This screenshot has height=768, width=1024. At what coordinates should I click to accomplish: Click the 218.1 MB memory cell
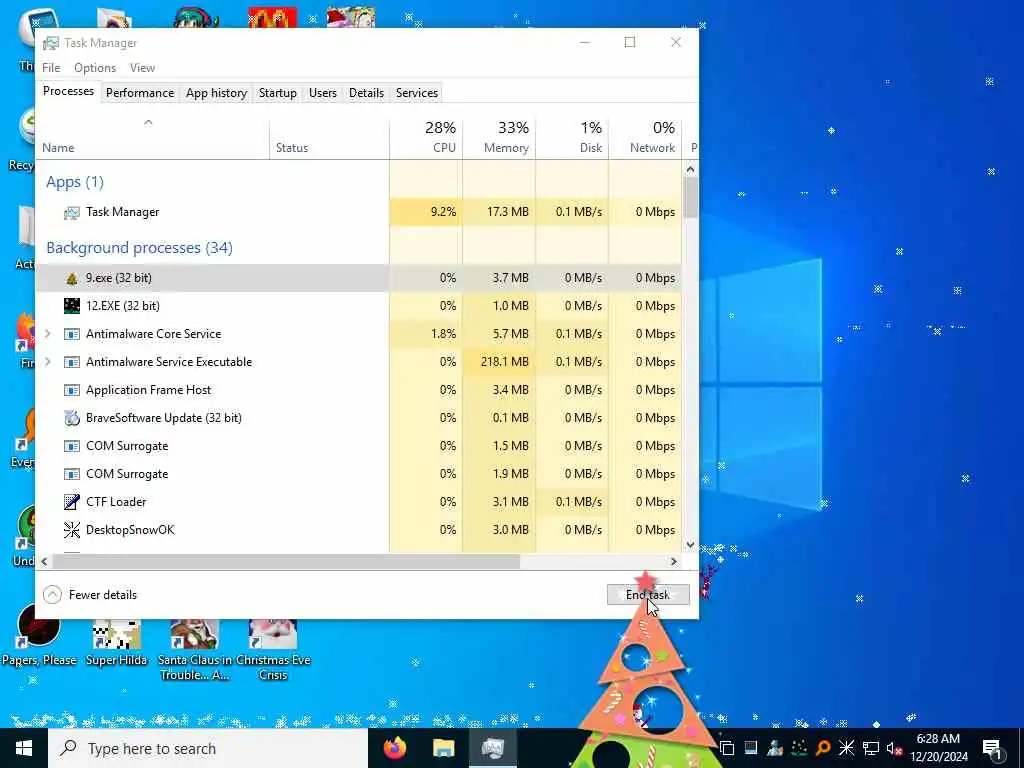pyautogui.click(x=500, y=362)
